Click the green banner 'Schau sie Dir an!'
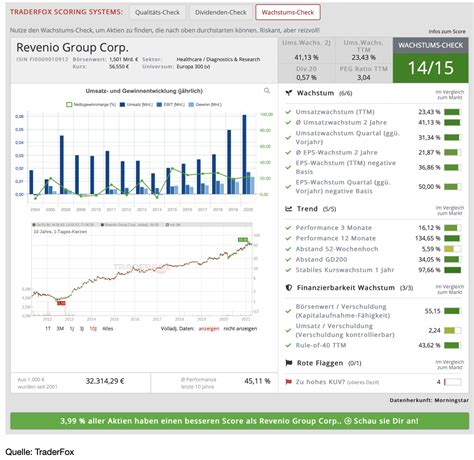 239,421
